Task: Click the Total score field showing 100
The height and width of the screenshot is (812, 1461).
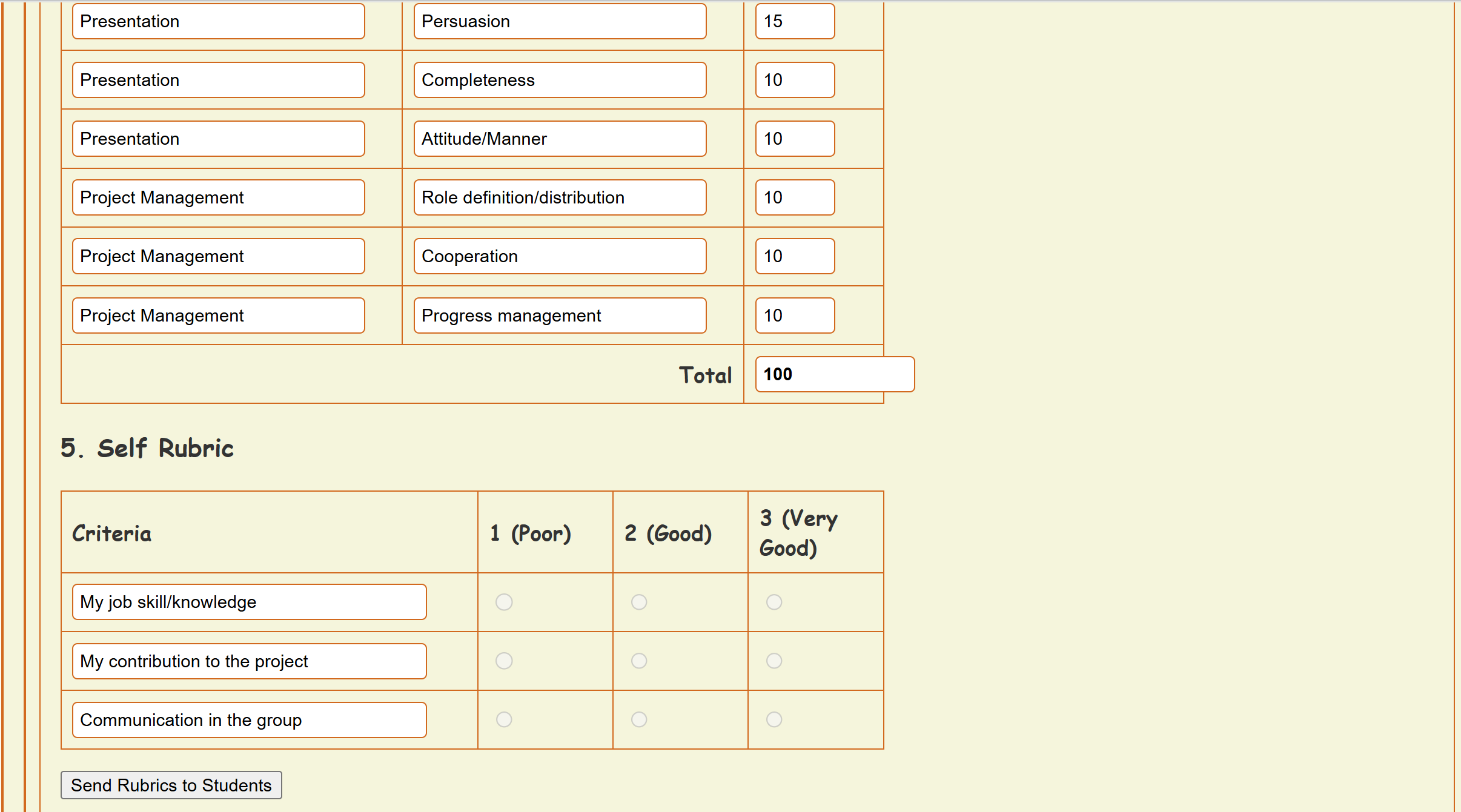Action: (835, 374)
